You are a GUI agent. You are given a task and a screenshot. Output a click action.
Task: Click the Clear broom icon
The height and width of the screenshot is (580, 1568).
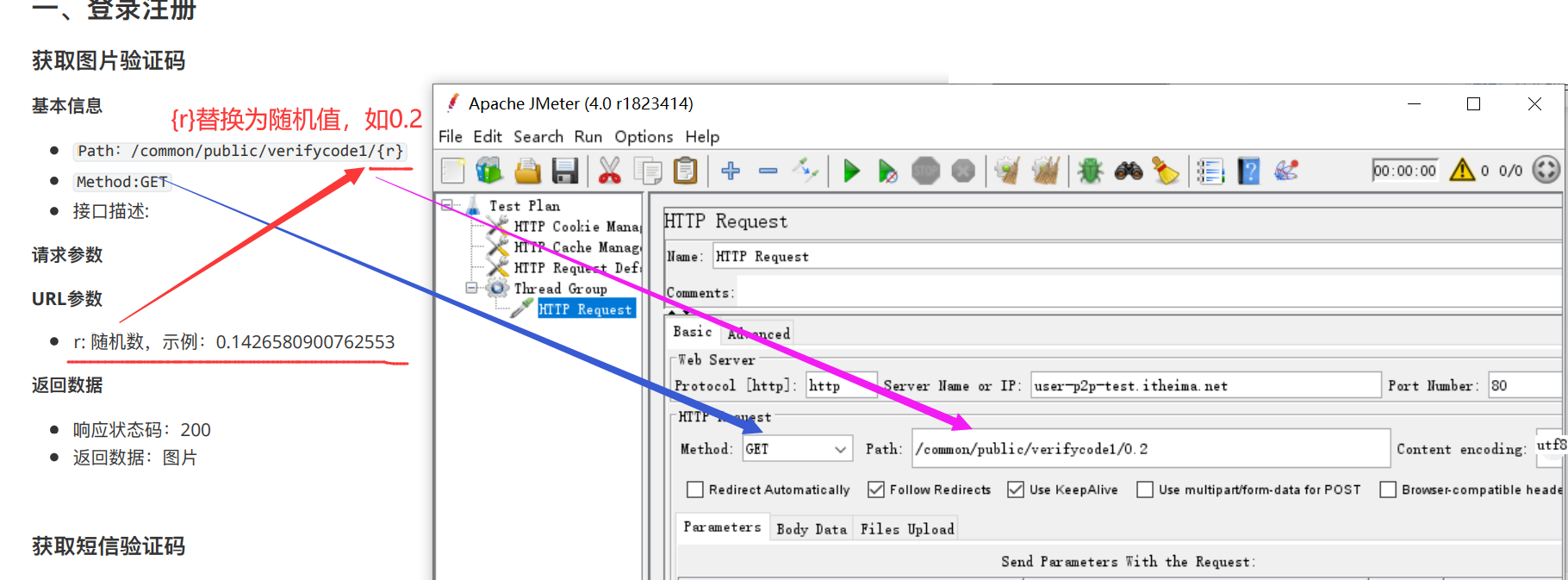[1007, 171]
